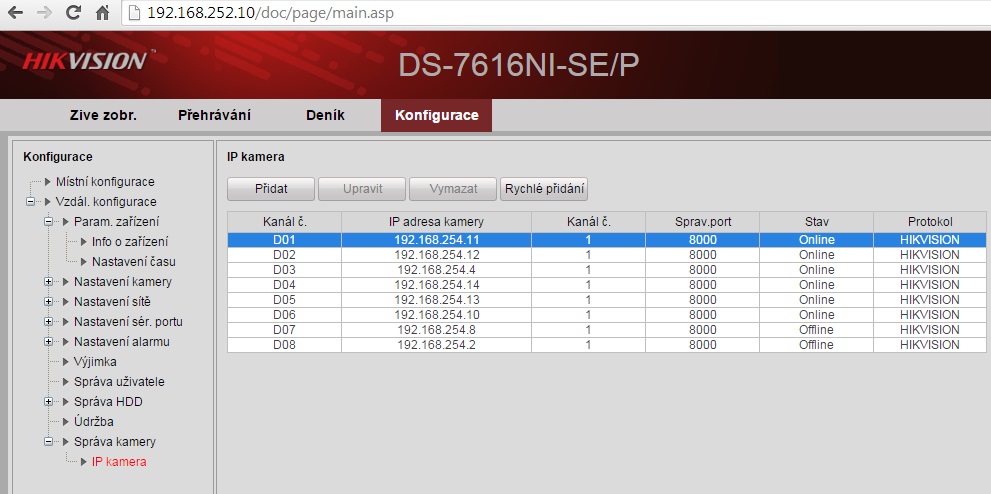Switch to the Přehrávání tab

(214, 115)
